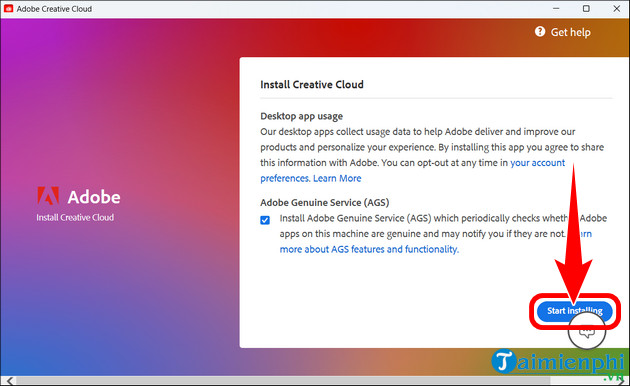Minimize the Adobe Creative Cloud window
This screenshot has width=630, height=386.
[556, 8]
